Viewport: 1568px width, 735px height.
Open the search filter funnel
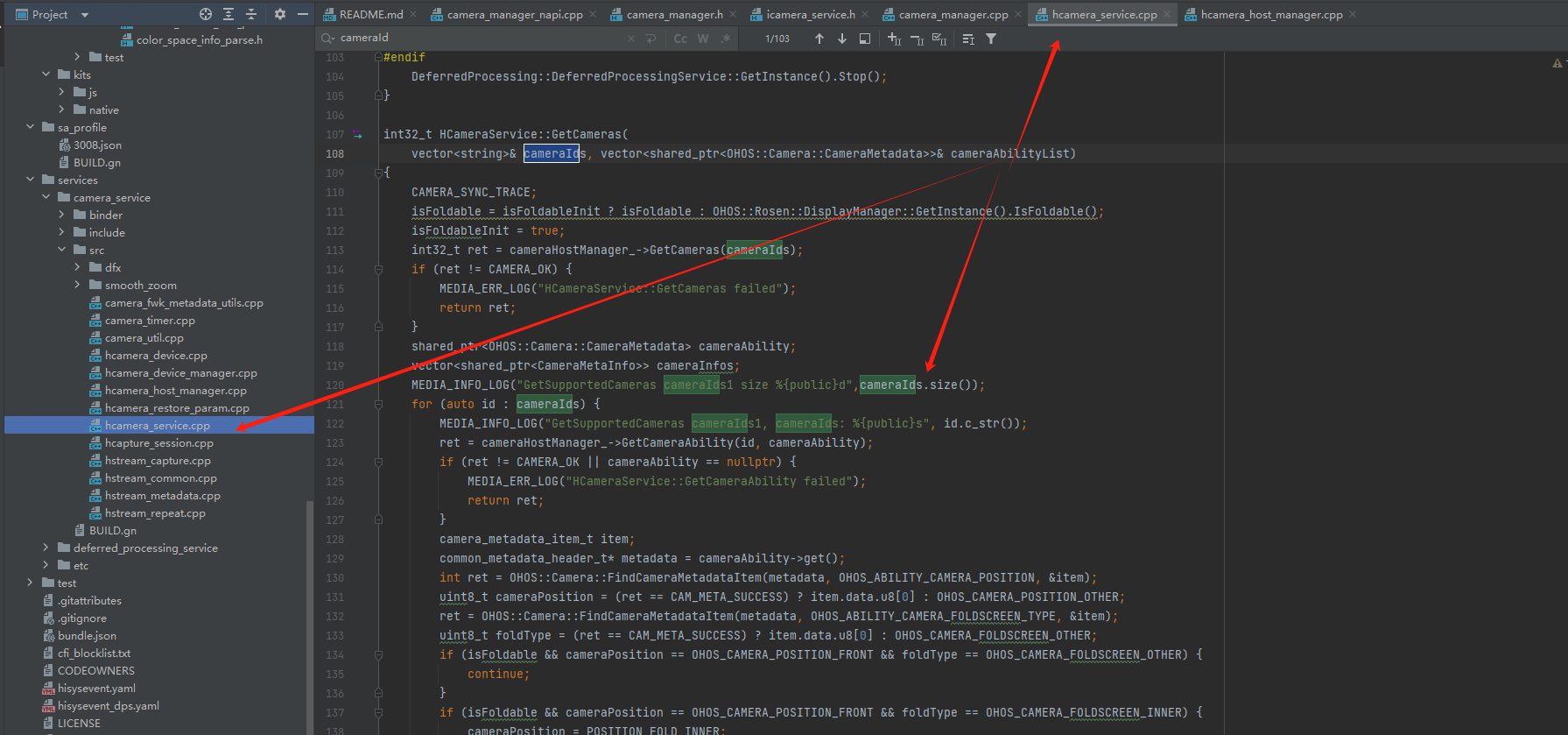pos(991,39)
